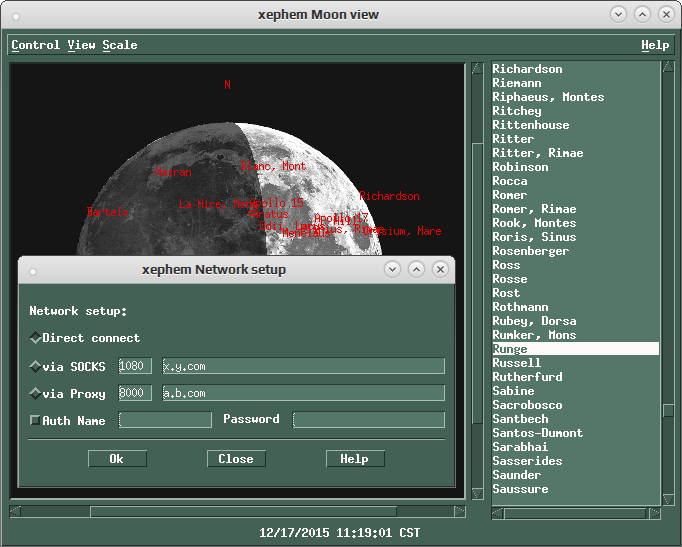Select Rocca in the feature list
This screenshot has height=547, width=682.
[x=575, y=181]
